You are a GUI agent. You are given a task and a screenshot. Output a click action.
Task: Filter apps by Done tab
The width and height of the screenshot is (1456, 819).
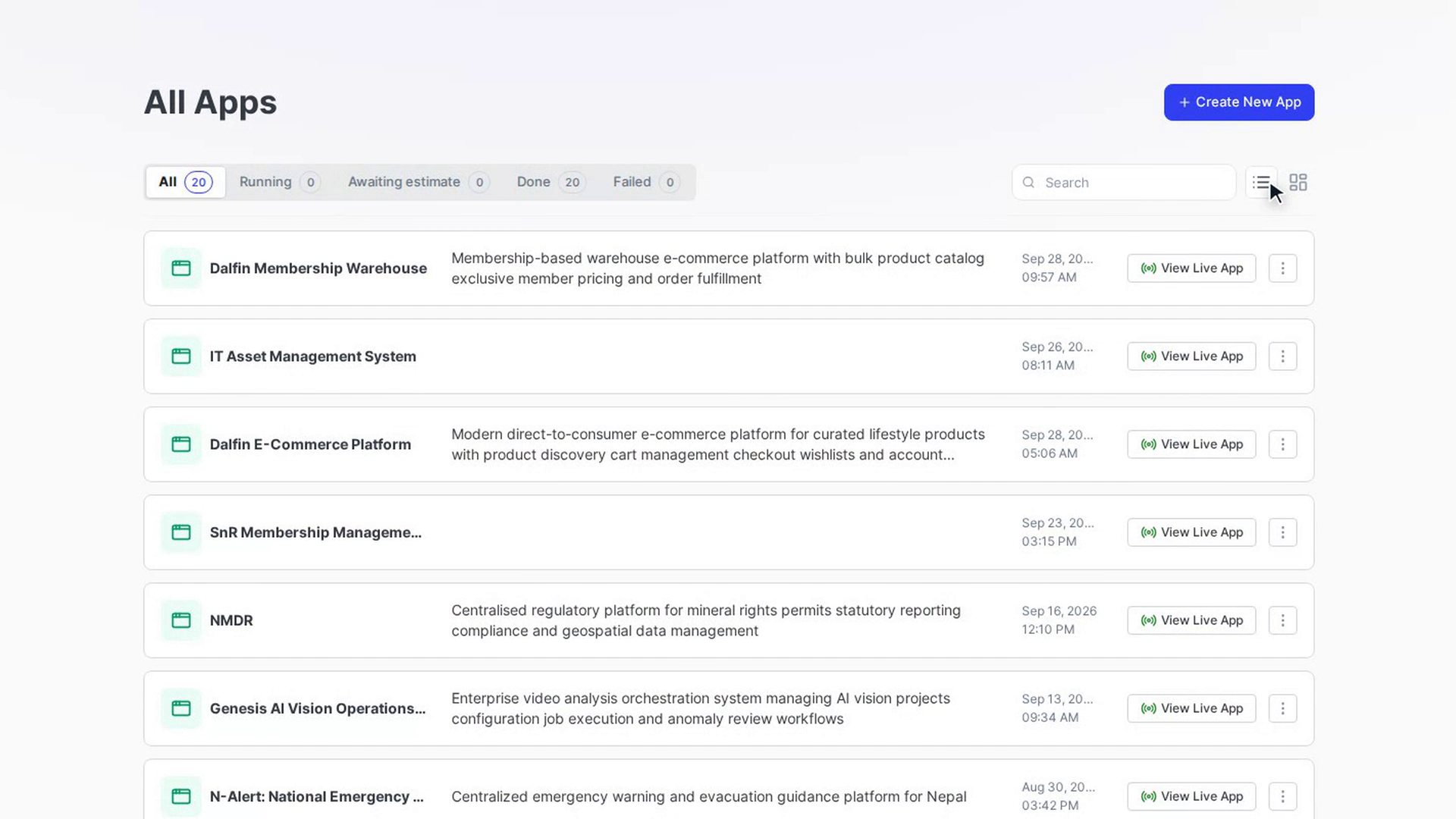tap(551, 182)
